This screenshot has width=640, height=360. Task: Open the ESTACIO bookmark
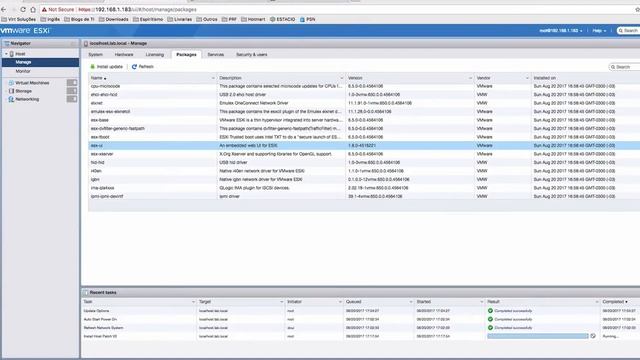tap(282, 19)
